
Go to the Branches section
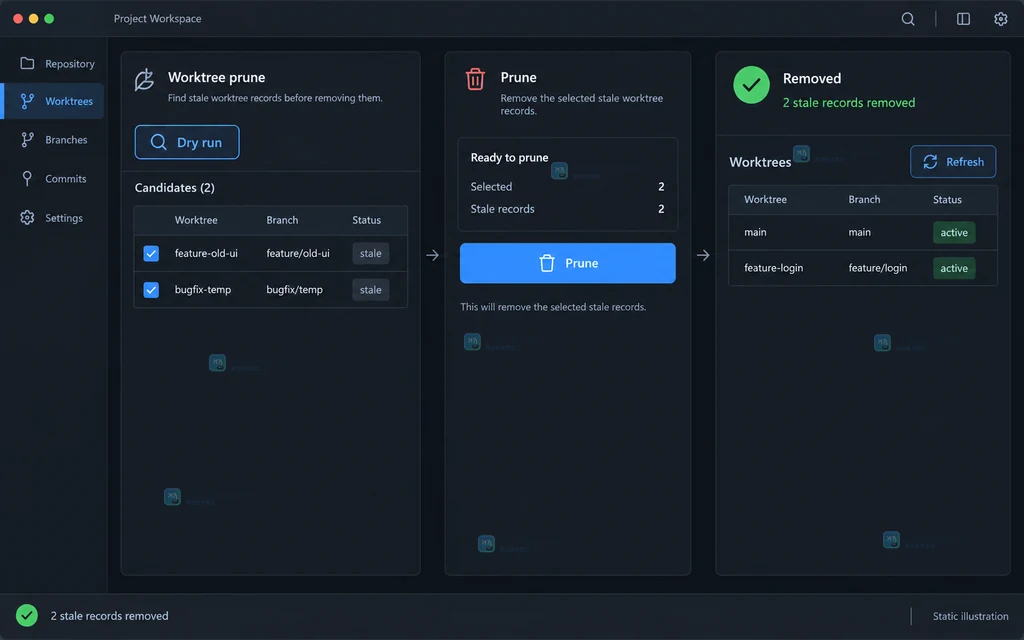54,139
